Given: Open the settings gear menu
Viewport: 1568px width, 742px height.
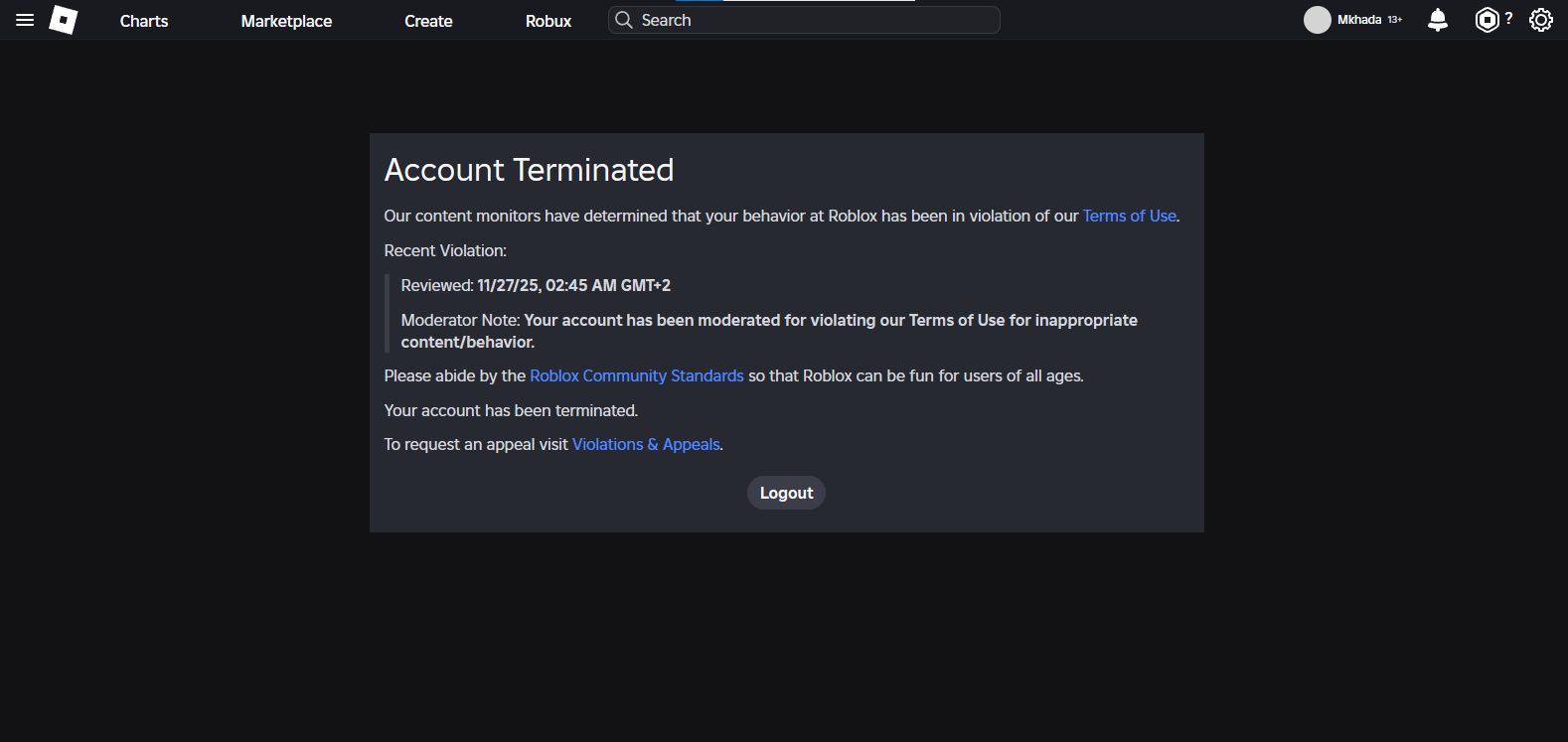Looking at the screenshot, I should click(1540, 20).
